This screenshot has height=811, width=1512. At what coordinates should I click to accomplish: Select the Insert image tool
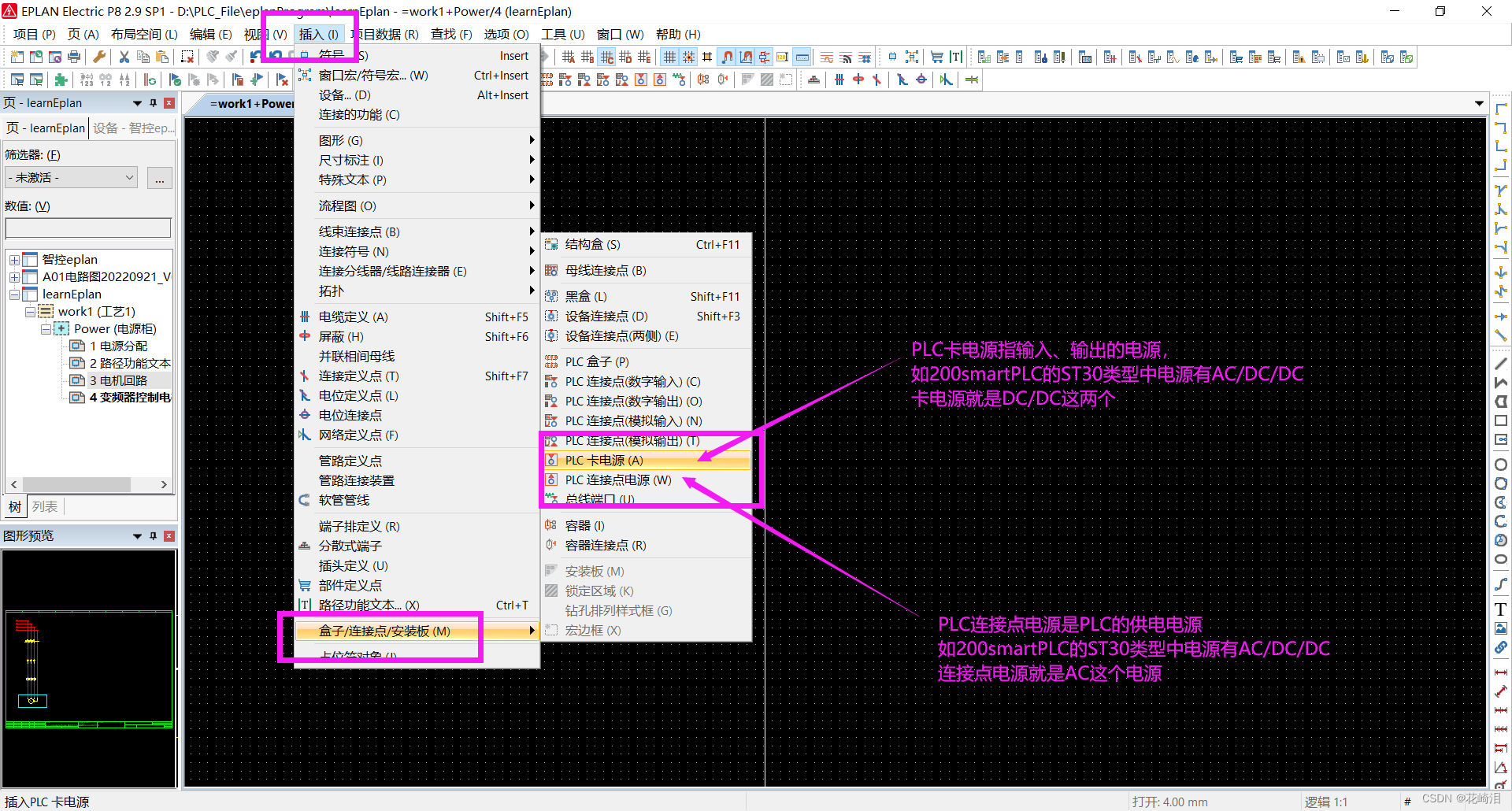click(x=1501, y=628)
